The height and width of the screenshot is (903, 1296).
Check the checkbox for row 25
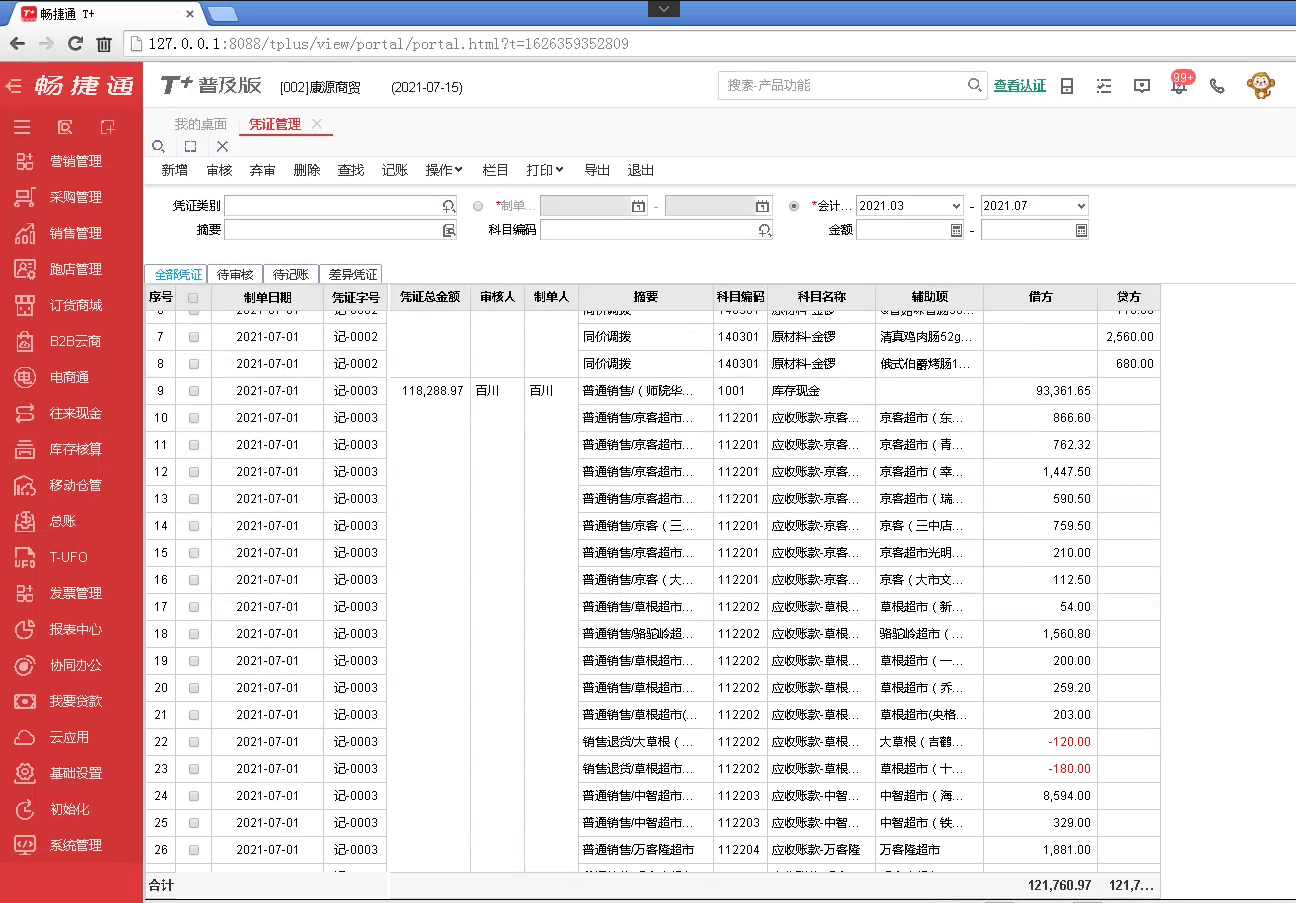[193, 823]
